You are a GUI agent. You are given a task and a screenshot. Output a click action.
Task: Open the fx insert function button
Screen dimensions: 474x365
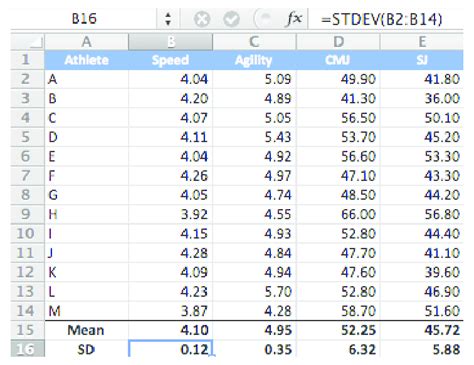point(294,18)
